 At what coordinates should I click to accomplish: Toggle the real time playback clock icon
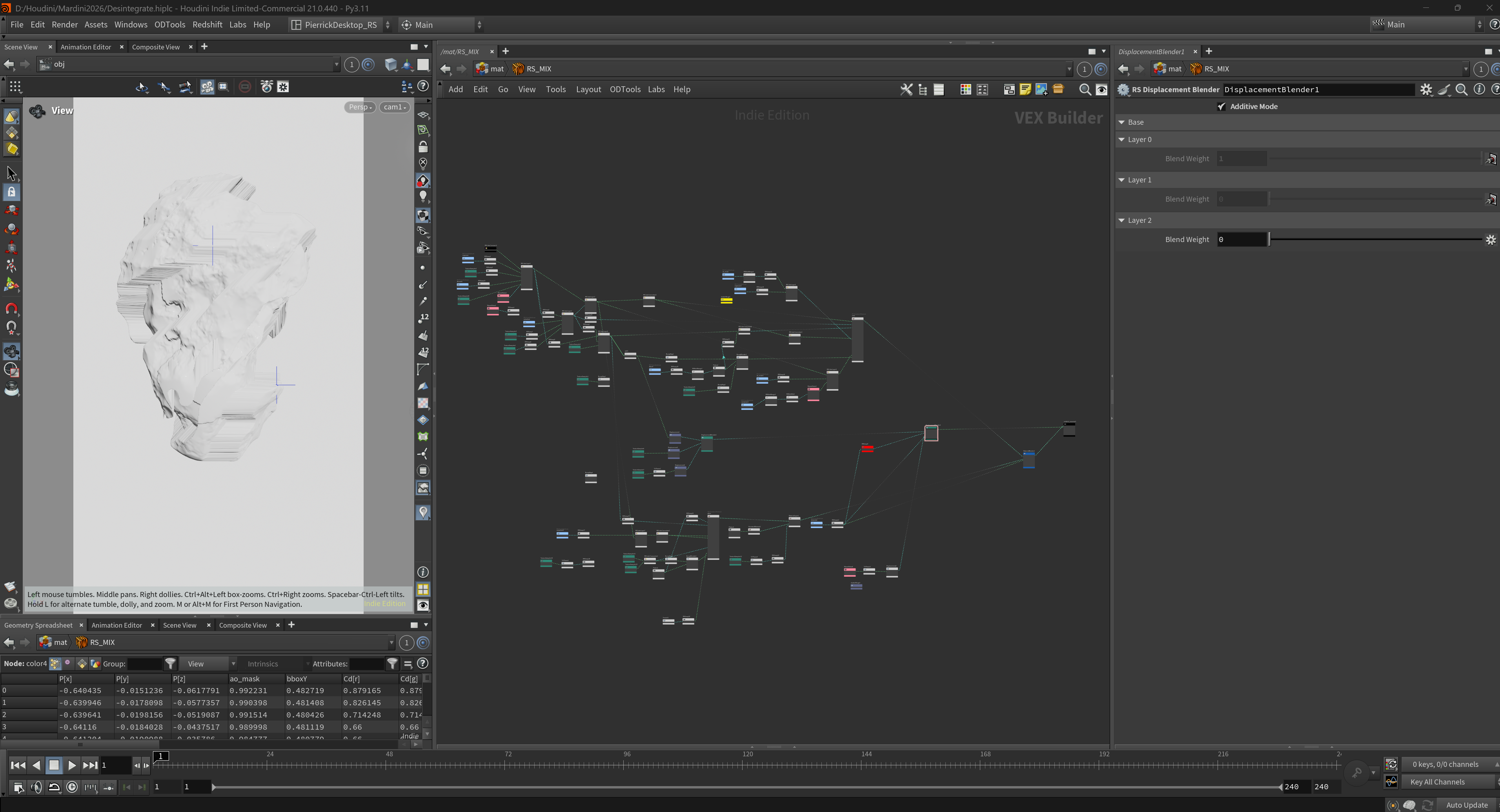(72, 787)
